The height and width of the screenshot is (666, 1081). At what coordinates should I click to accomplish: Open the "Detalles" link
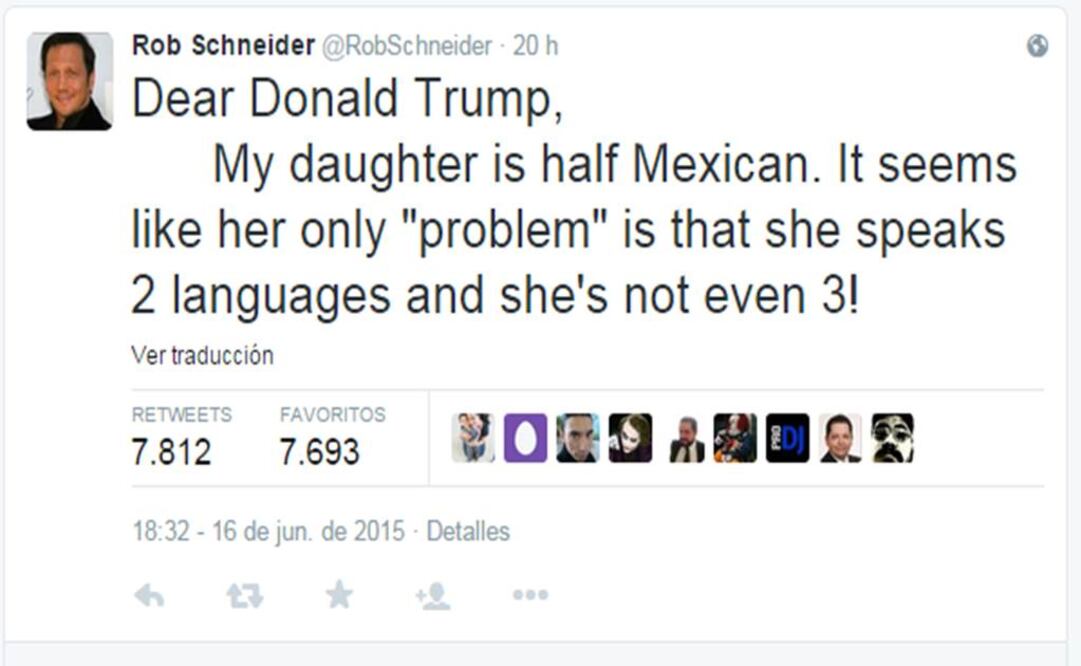pyautogui.click(x=468, y=531)
